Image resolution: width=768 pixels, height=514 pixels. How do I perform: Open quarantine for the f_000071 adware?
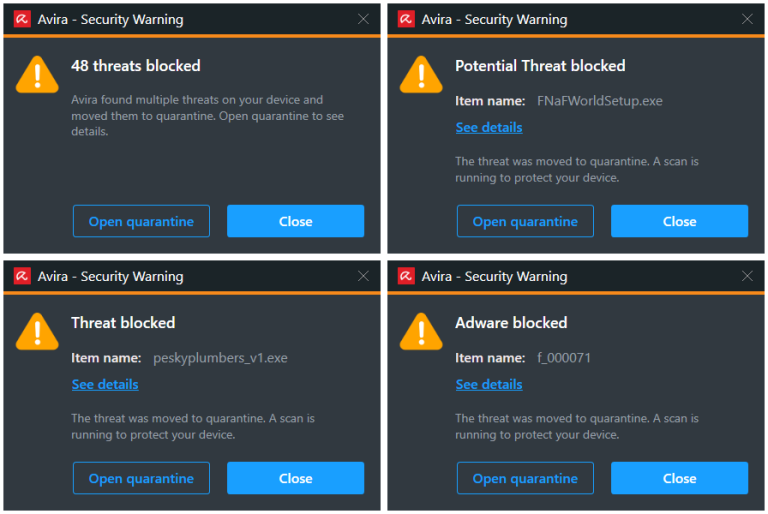point(526,478)
